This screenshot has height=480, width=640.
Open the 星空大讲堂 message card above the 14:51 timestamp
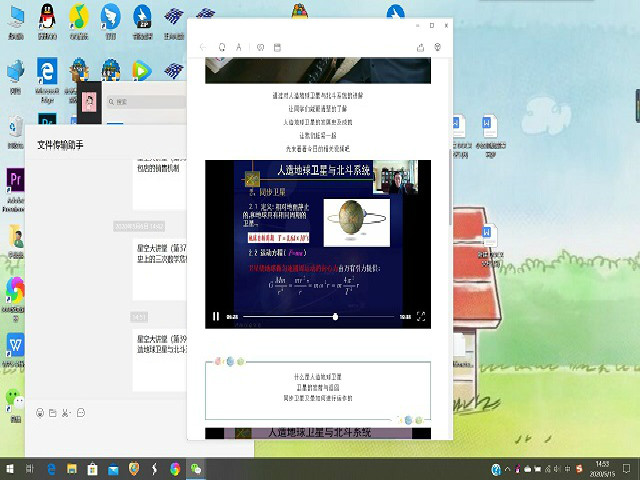[160, 269]
